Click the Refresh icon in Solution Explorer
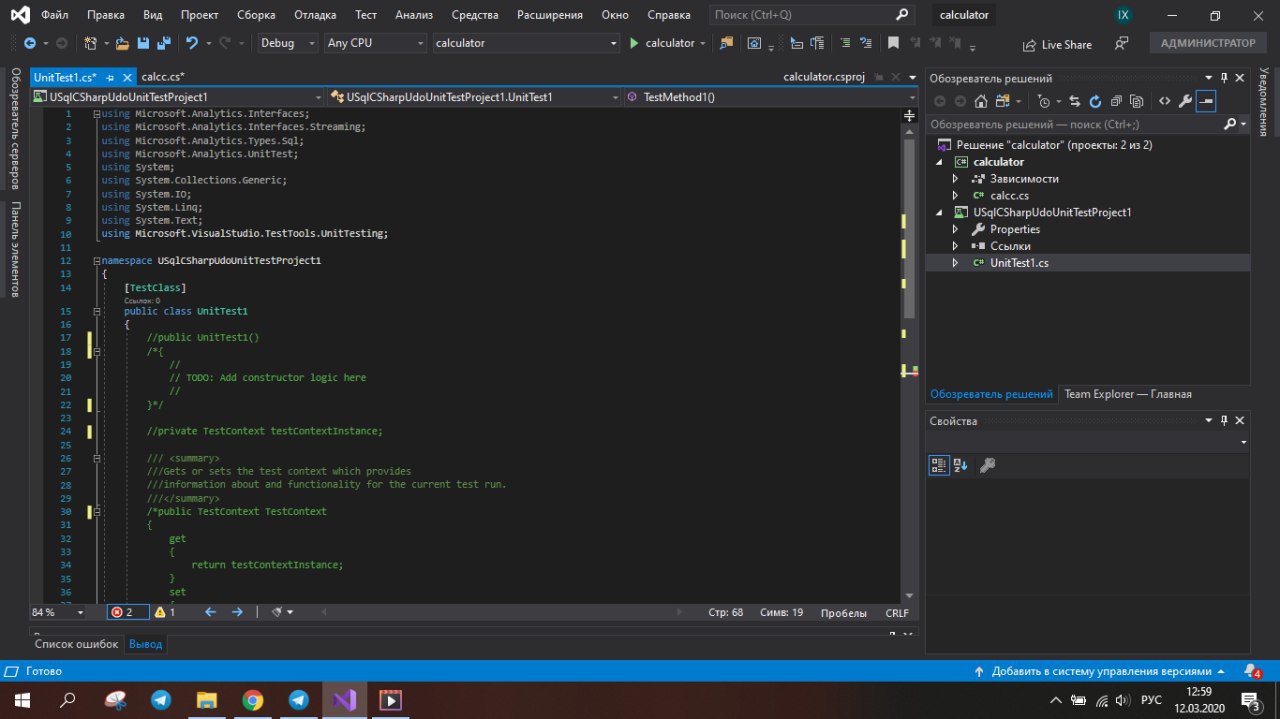1280x719 pixels. coord(1095,101)
